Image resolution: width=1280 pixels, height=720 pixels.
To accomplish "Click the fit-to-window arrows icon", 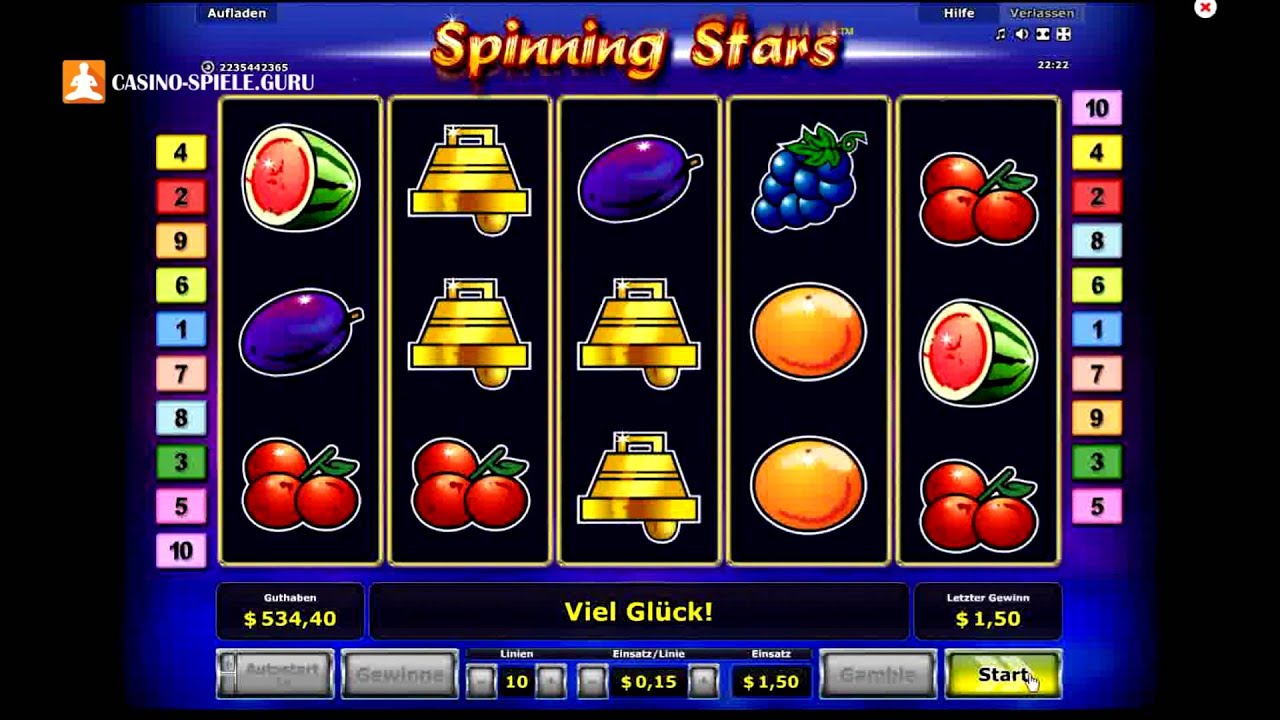I will [1043, 34].
